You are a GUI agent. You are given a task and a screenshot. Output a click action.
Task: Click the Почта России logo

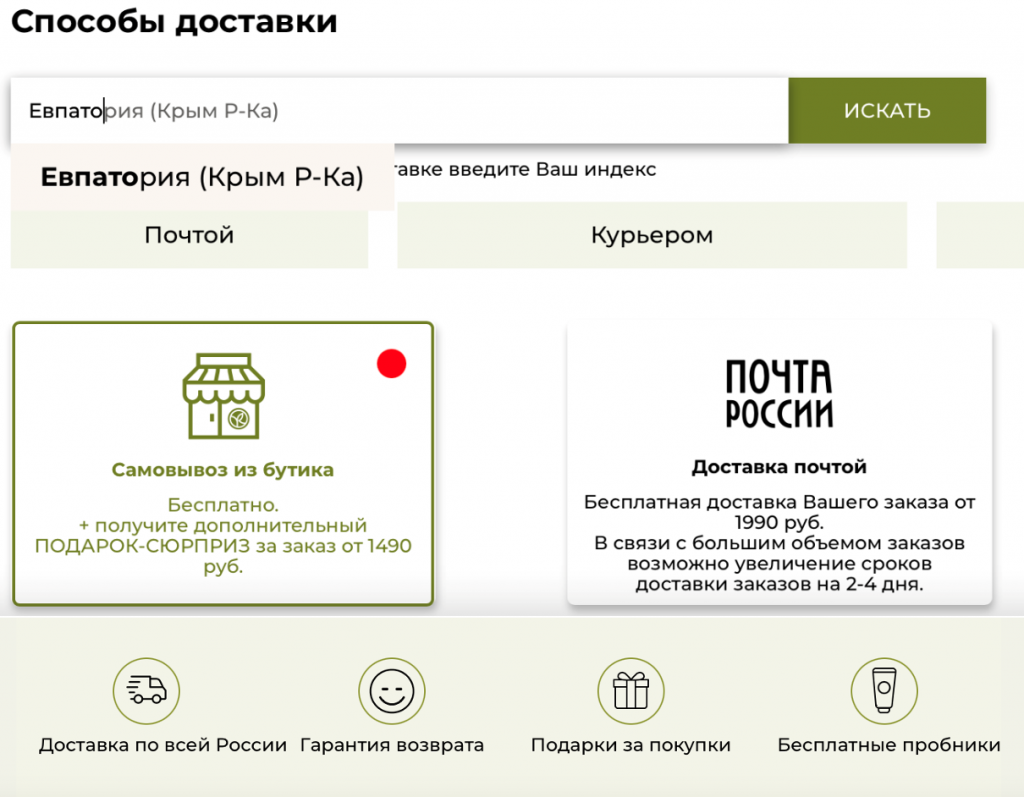pos(778,395)
